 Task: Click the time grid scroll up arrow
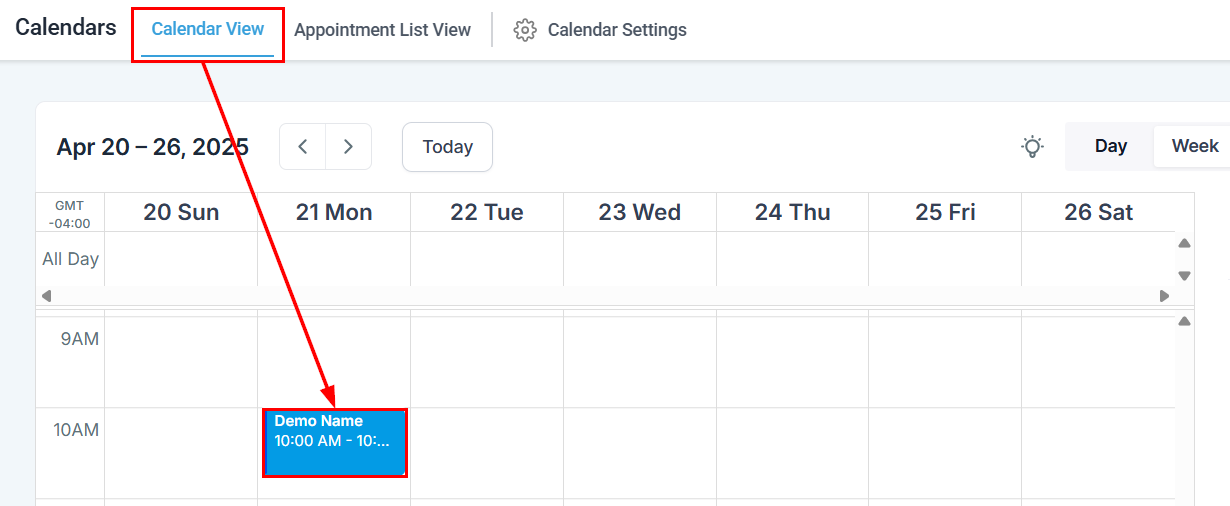pyautogui.click(x=1184, y=321)
